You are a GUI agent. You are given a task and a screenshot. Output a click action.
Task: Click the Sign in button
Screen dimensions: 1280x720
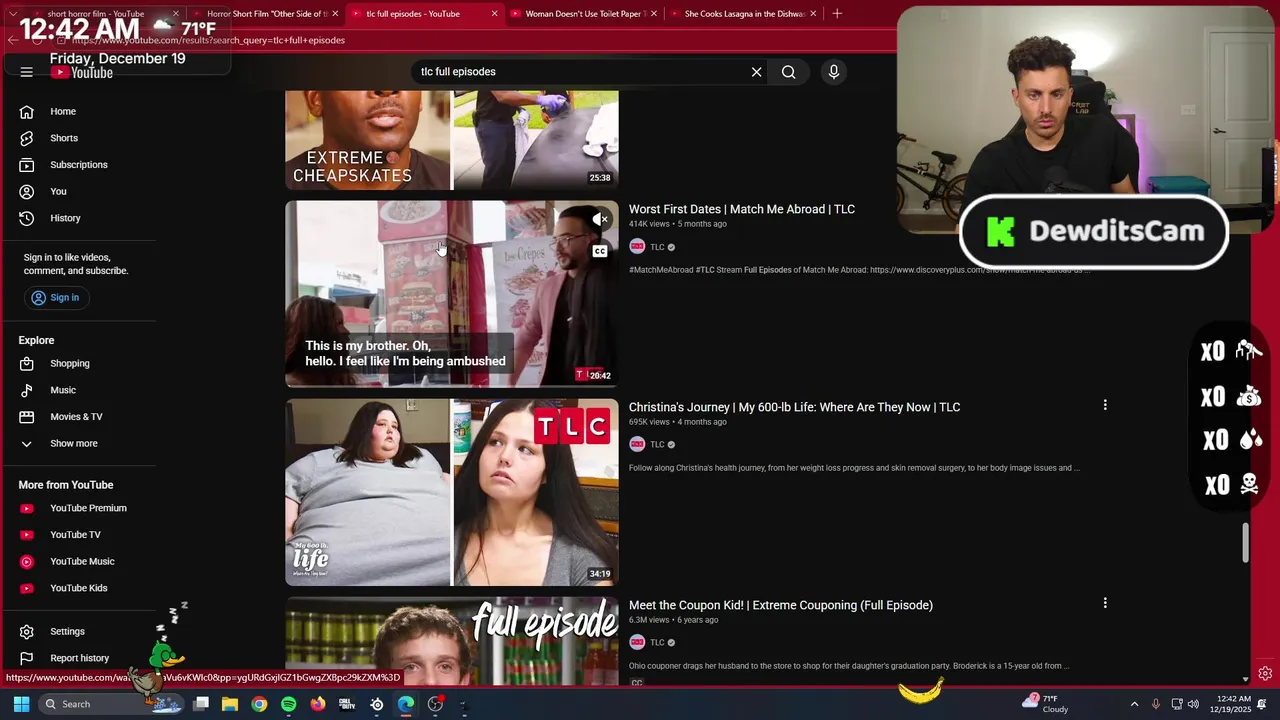(x=55, y=298)
